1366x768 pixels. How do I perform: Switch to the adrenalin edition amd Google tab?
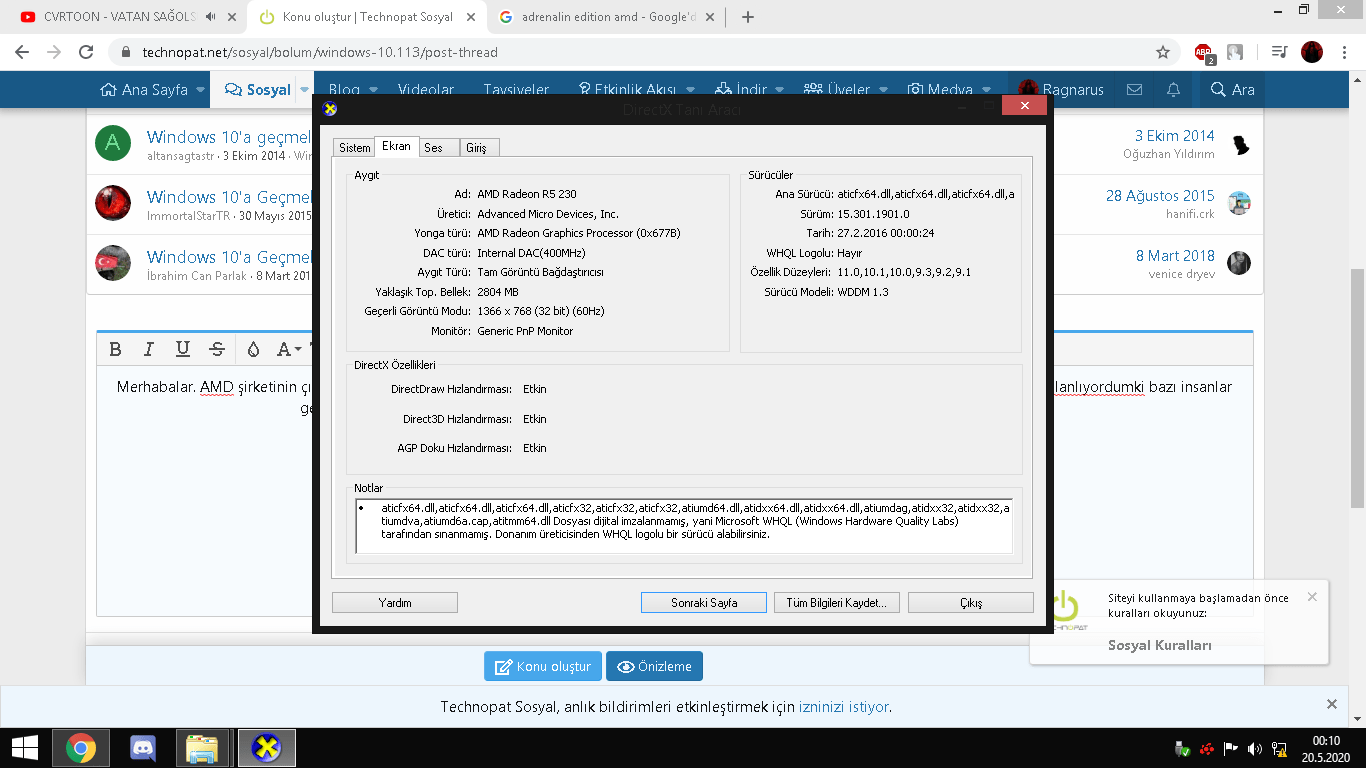pos(606,17)
